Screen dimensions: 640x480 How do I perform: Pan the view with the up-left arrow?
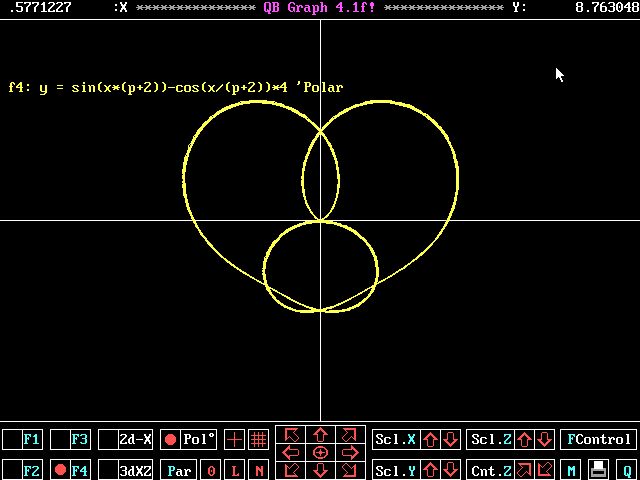pos(291,435)
